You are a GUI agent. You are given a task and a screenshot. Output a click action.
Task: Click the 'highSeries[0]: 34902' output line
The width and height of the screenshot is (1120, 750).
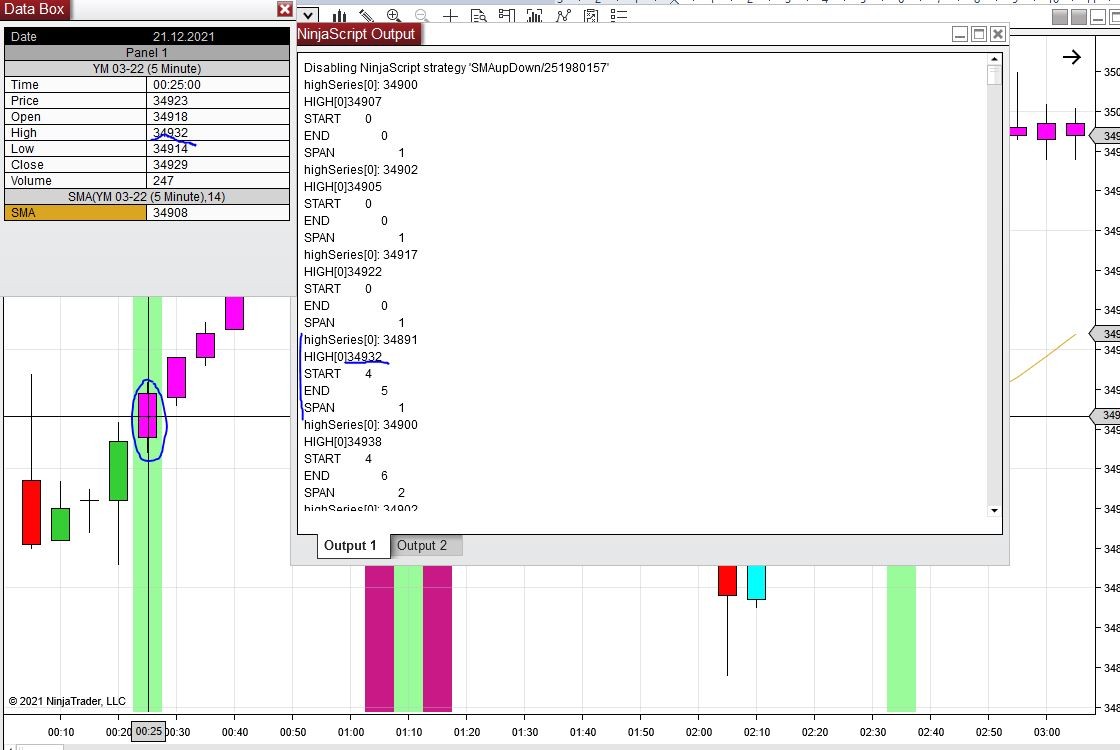click(361, 170)
